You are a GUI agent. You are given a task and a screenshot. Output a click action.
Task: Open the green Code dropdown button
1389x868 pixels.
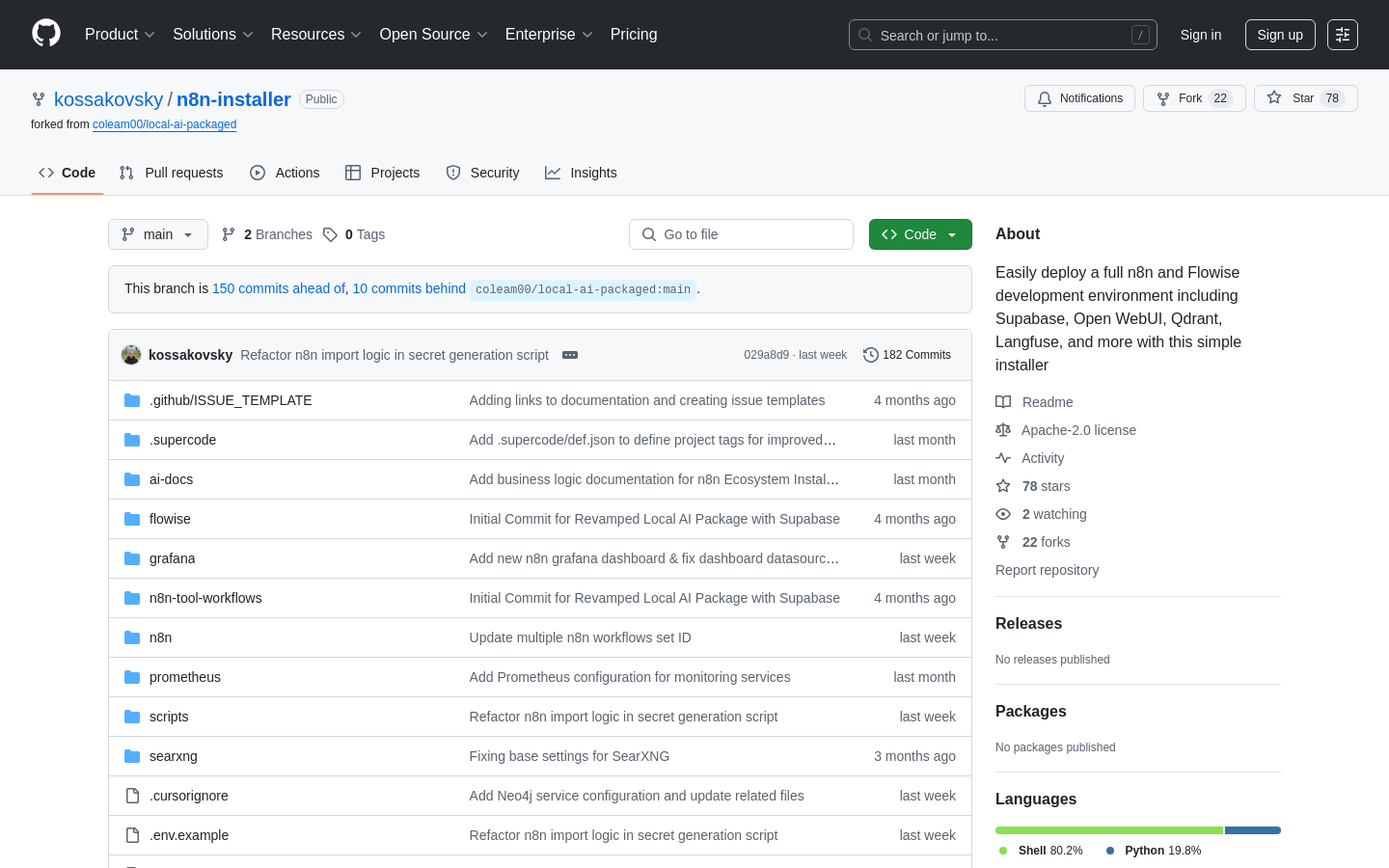coord(920,234)
